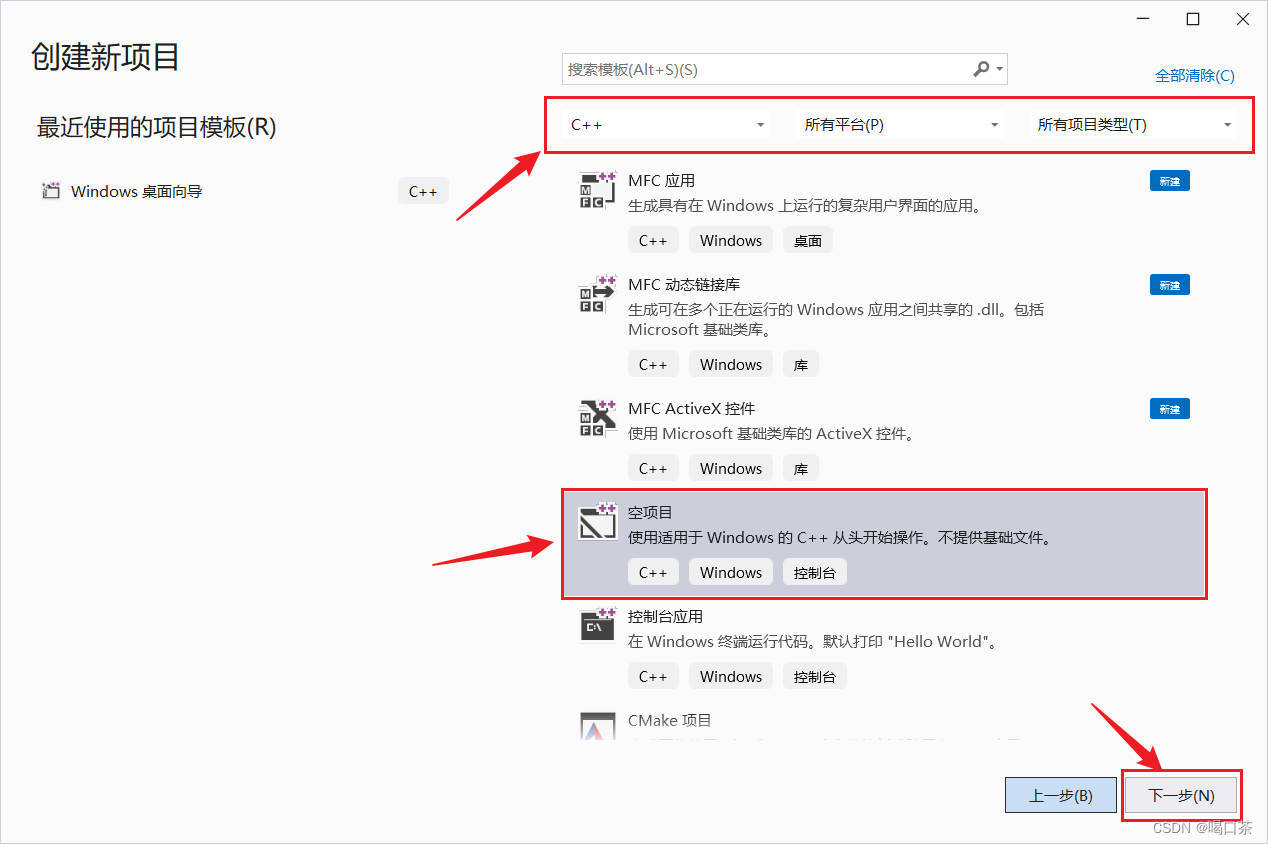Open the search history dropdown arrow
Viewport: 1268px width, 844px height.
coord(999,70)
